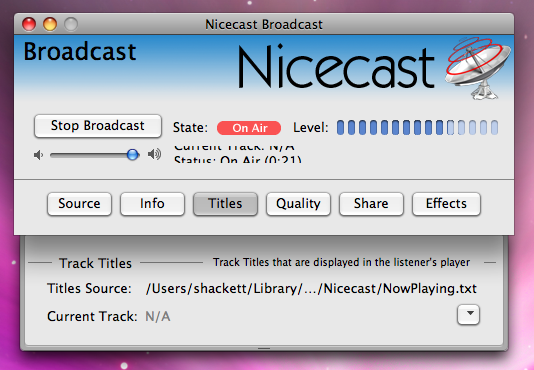Click the Status On Air (0:21) text
The height and width of the screenshot is (370, 534).
pyautogui.click(x=238, y=159)
